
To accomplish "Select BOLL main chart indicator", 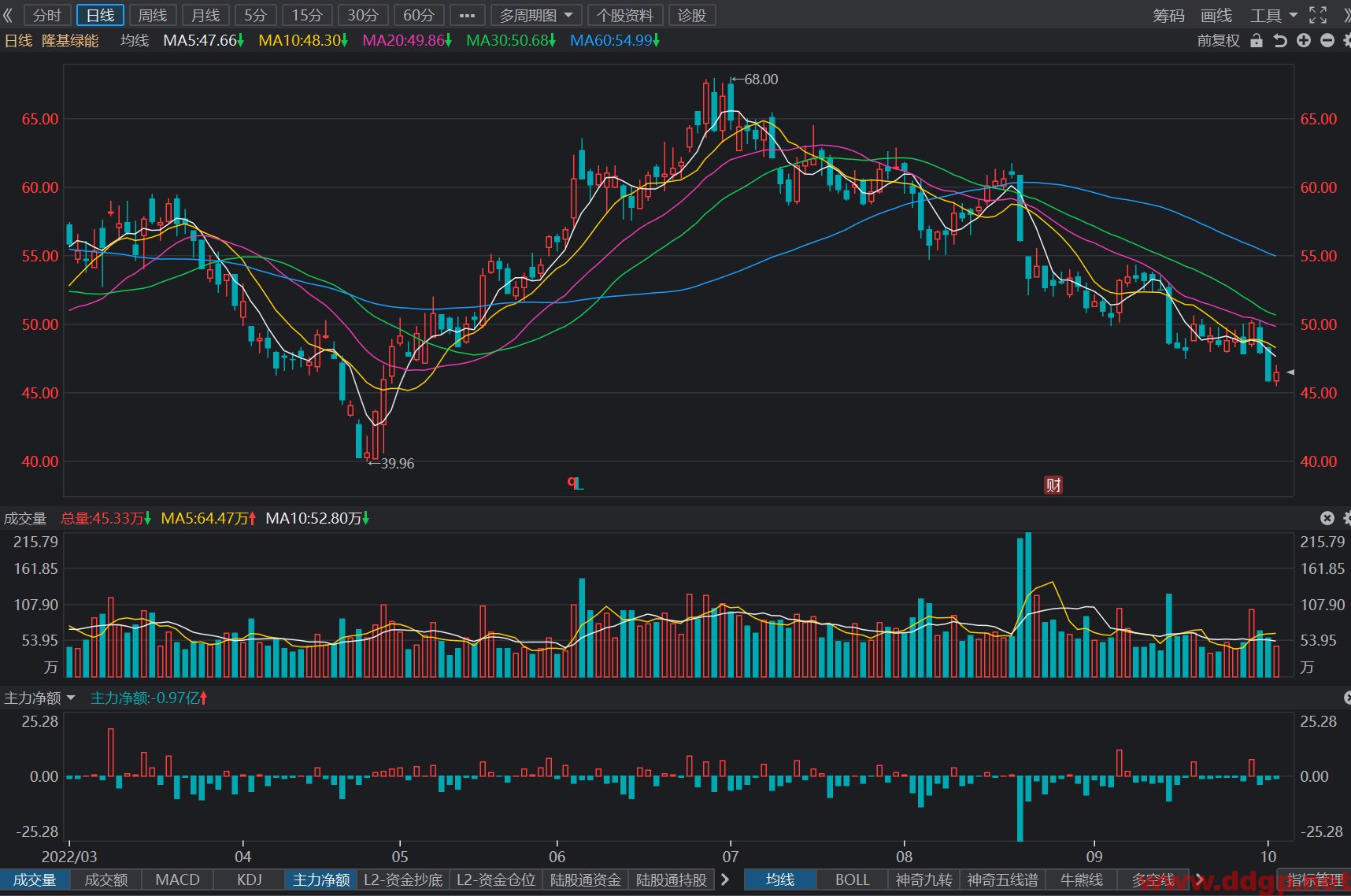I will click(x=853, y=879).
